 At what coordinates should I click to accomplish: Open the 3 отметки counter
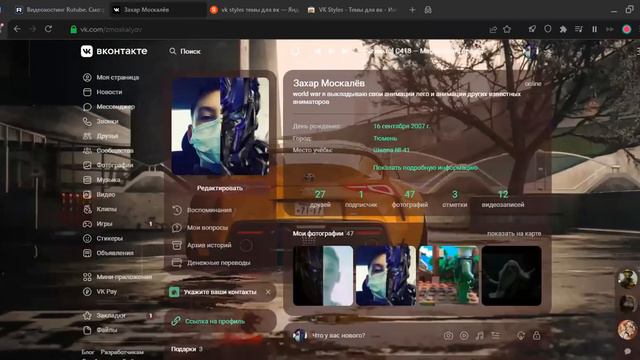pos(455,199)
